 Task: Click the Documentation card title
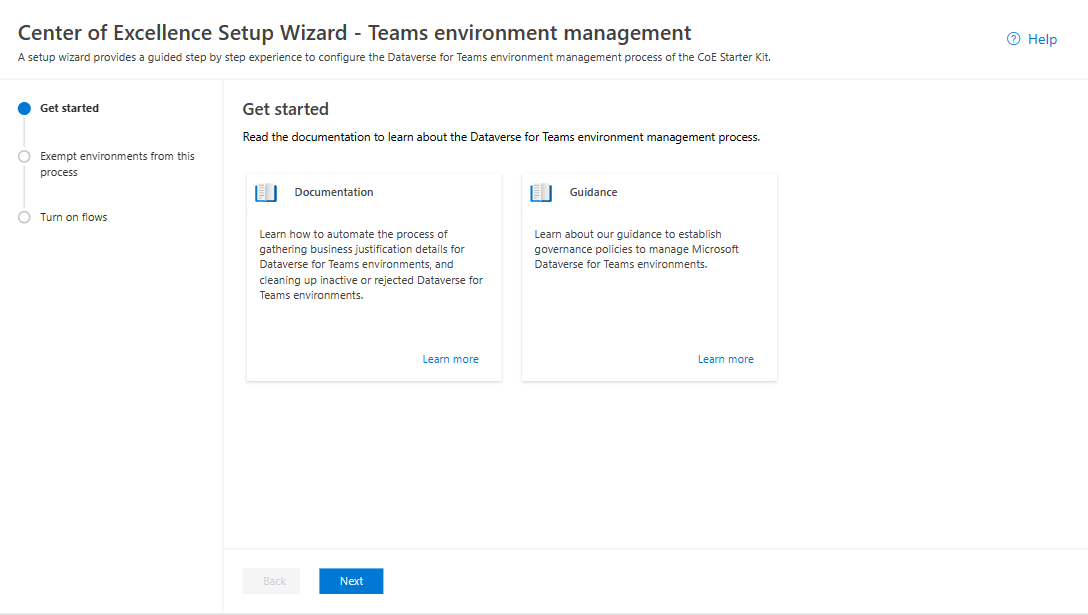pos(334,192)
